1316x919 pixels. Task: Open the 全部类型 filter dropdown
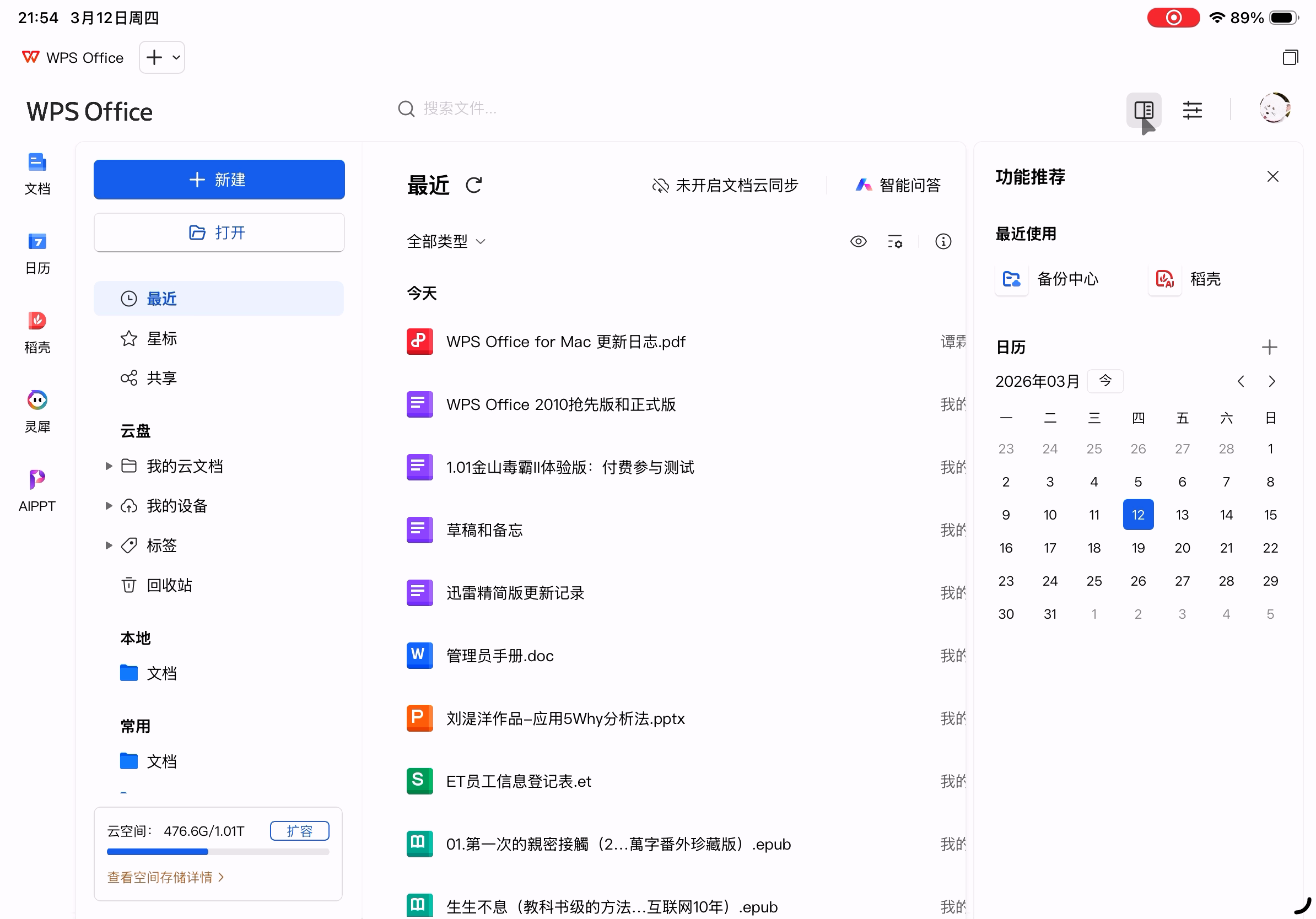[x=446, y=241]
